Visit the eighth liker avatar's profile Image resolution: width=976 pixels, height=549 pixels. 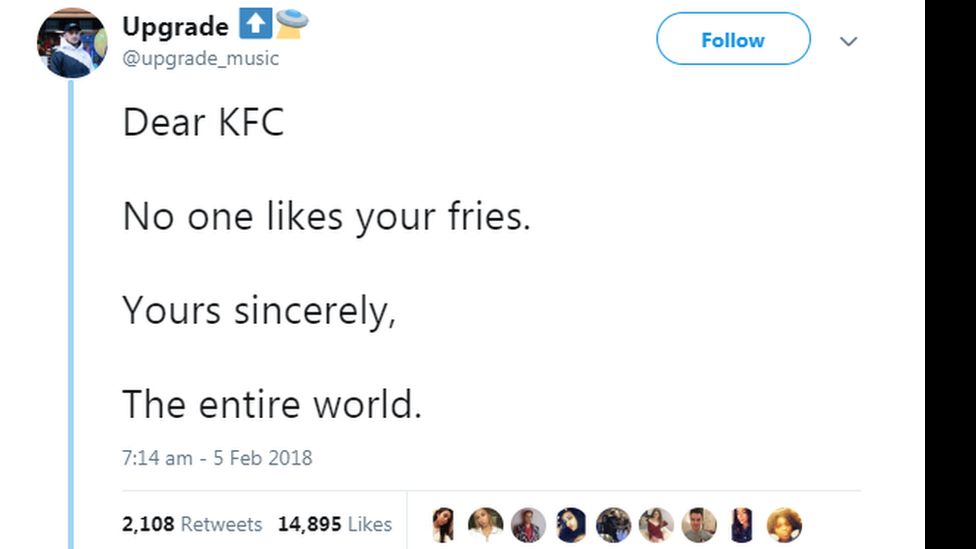click(741, 524)
